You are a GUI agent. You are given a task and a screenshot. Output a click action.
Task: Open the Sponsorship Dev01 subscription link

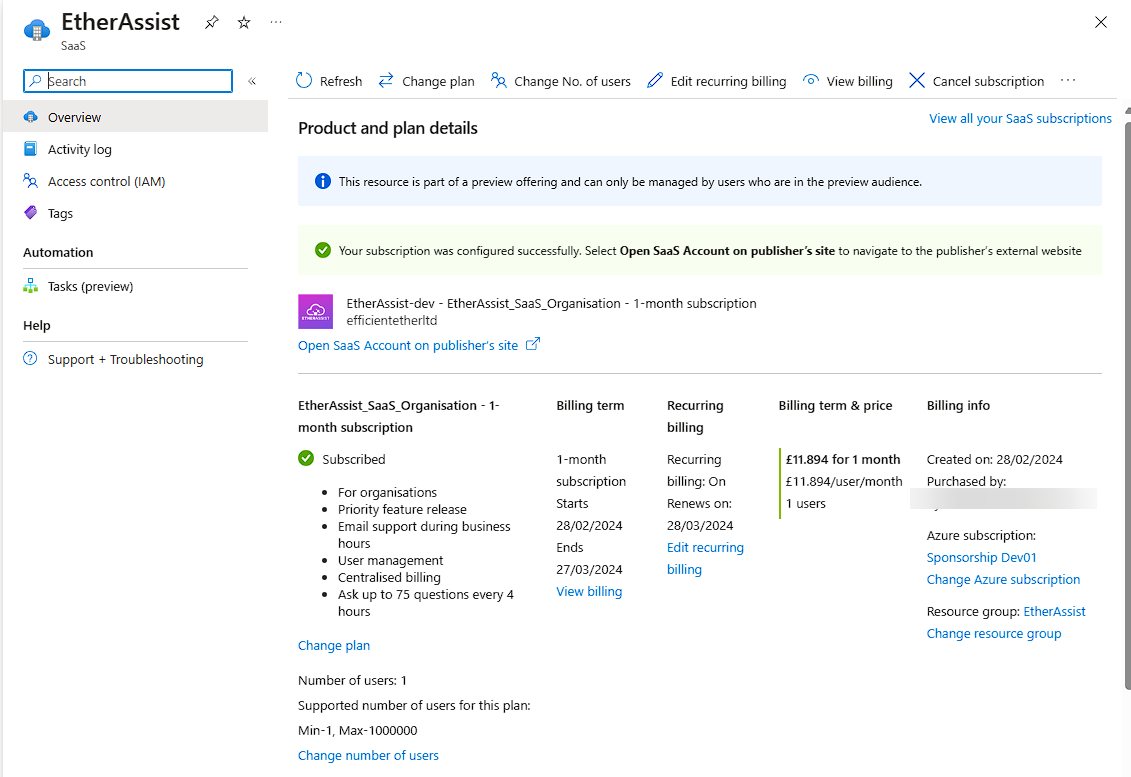[982, 558]
